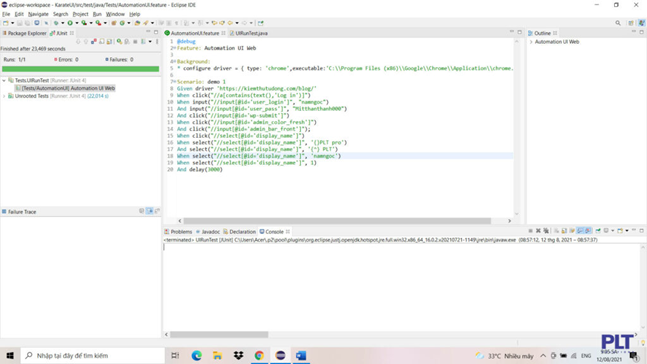Open the Open Console dropdown arrow
This screenshot has height=364, width=647.
click(627, 230)
